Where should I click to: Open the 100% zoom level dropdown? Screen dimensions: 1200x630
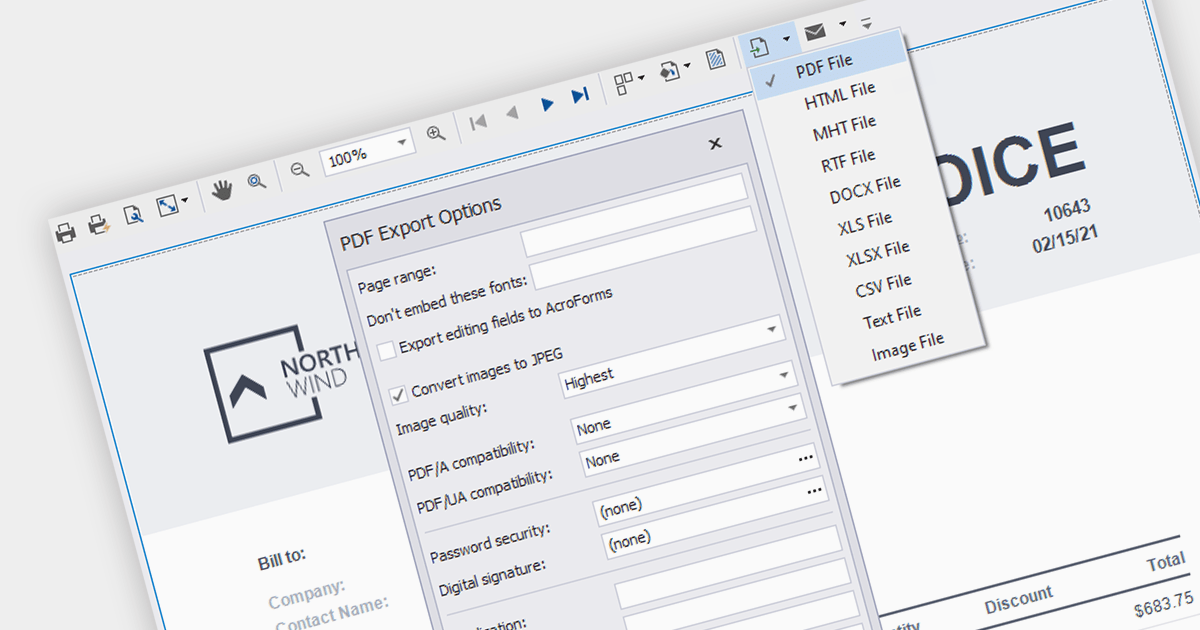tap(404, 143)
